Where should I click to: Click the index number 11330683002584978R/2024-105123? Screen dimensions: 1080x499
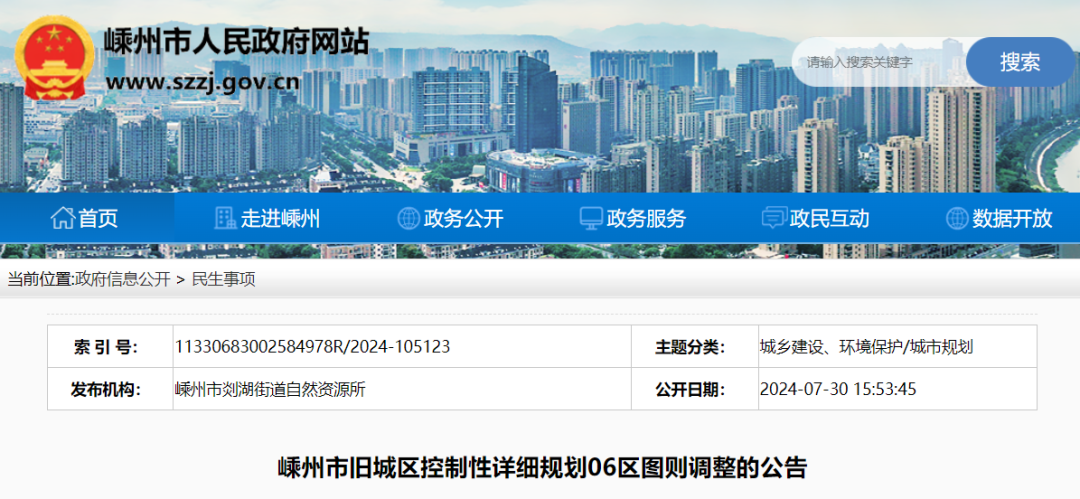coord(312,347)
